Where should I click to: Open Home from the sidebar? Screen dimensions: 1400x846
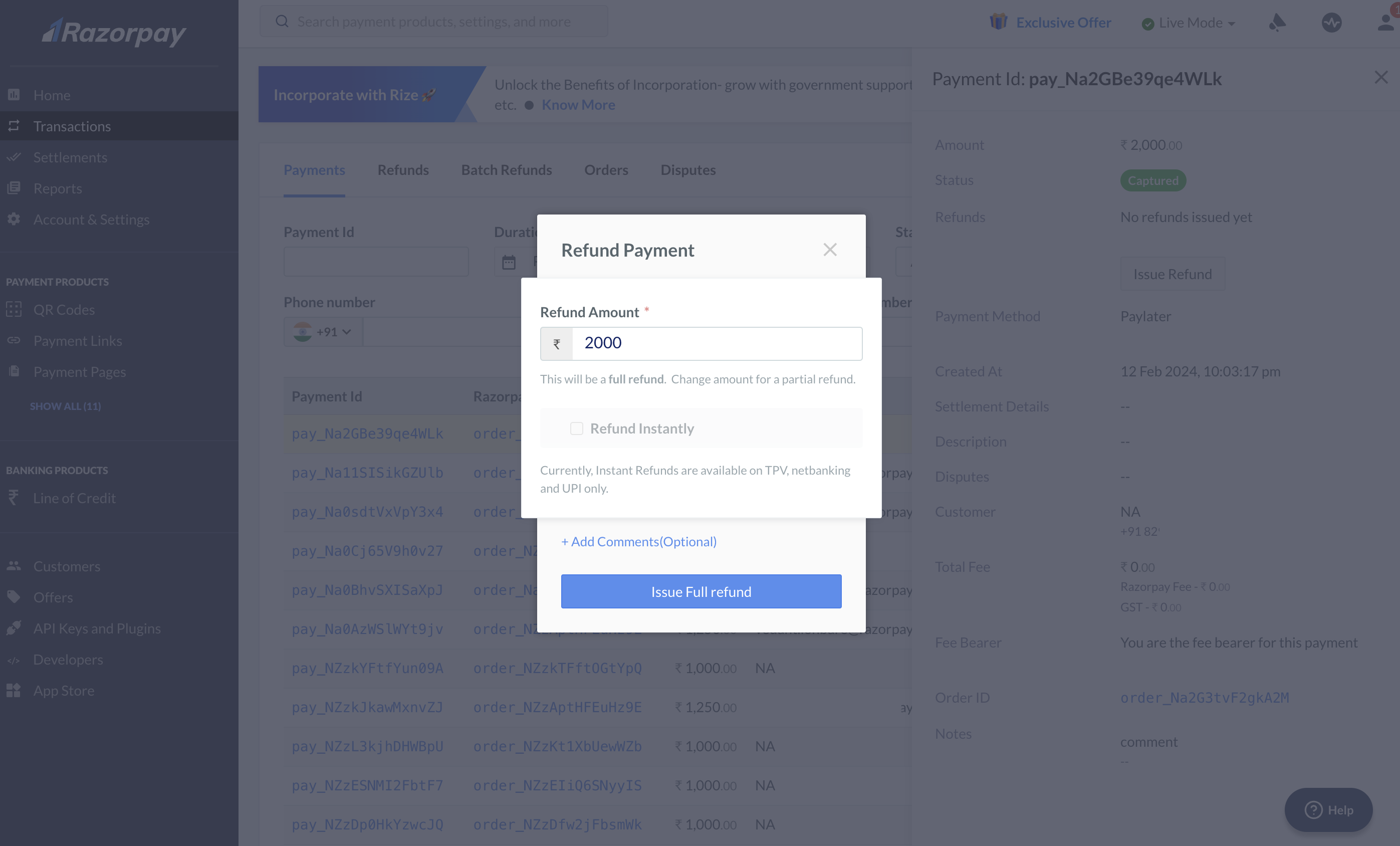point(52,95)
